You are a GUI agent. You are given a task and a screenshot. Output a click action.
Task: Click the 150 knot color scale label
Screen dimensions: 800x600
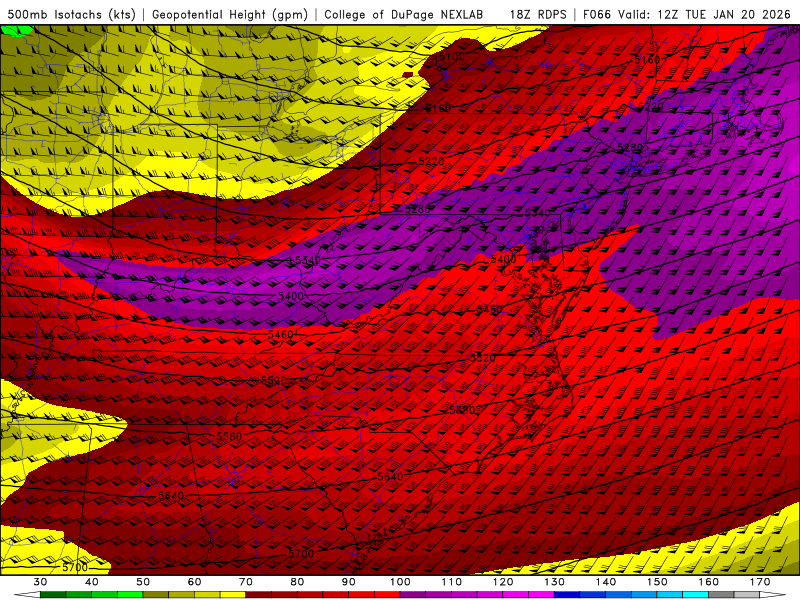click(x=657, y=582)
